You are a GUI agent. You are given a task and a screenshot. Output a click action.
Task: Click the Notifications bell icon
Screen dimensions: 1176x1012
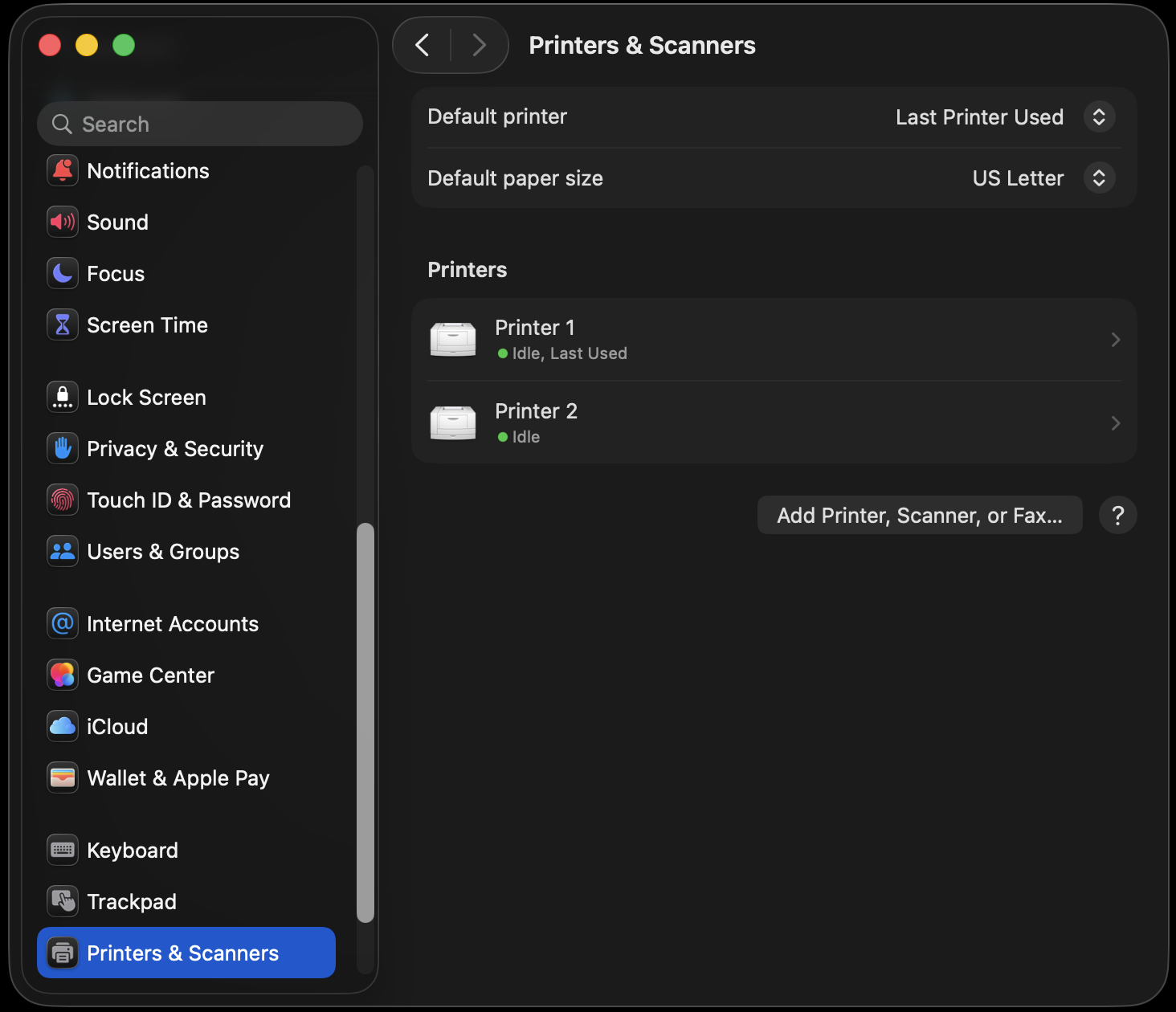click(x=63, y=170)
